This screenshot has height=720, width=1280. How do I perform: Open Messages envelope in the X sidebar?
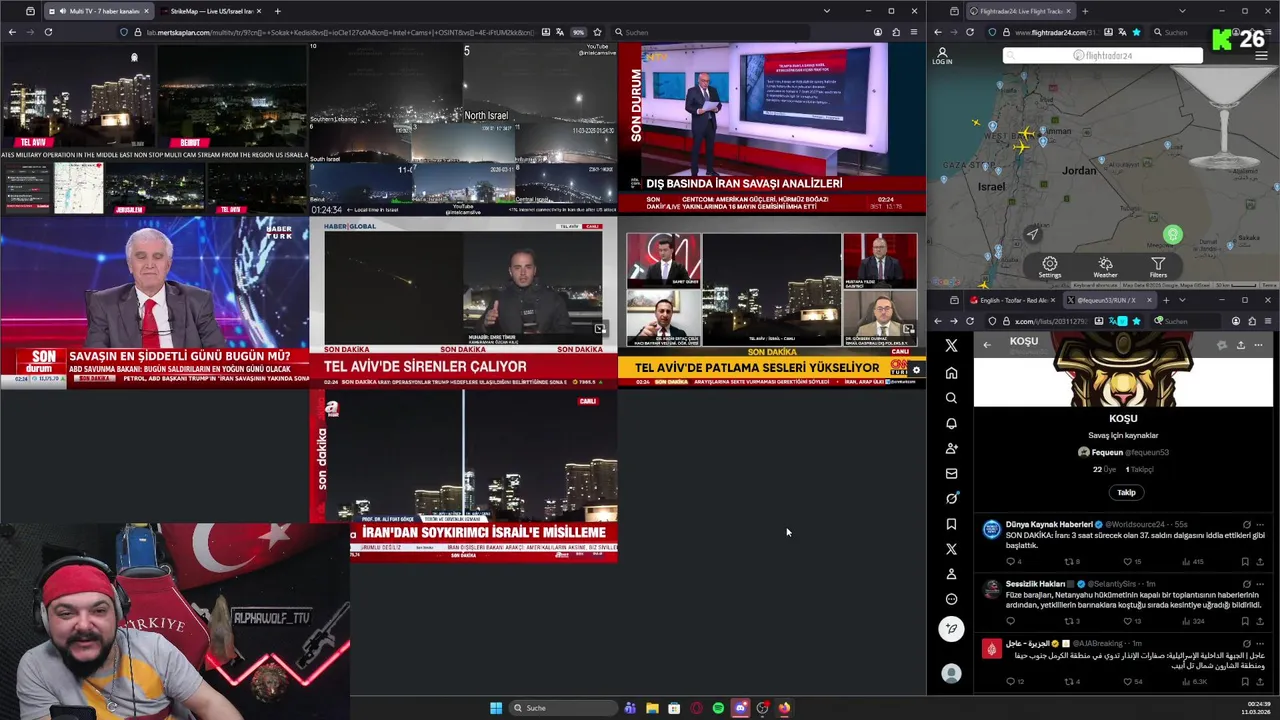(951, 473)
